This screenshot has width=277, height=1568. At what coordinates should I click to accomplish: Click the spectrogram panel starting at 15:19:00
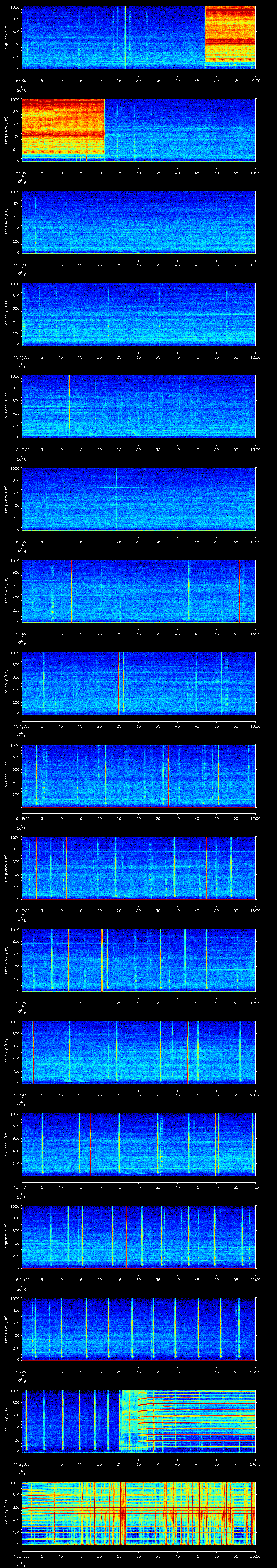(139, 1052)
